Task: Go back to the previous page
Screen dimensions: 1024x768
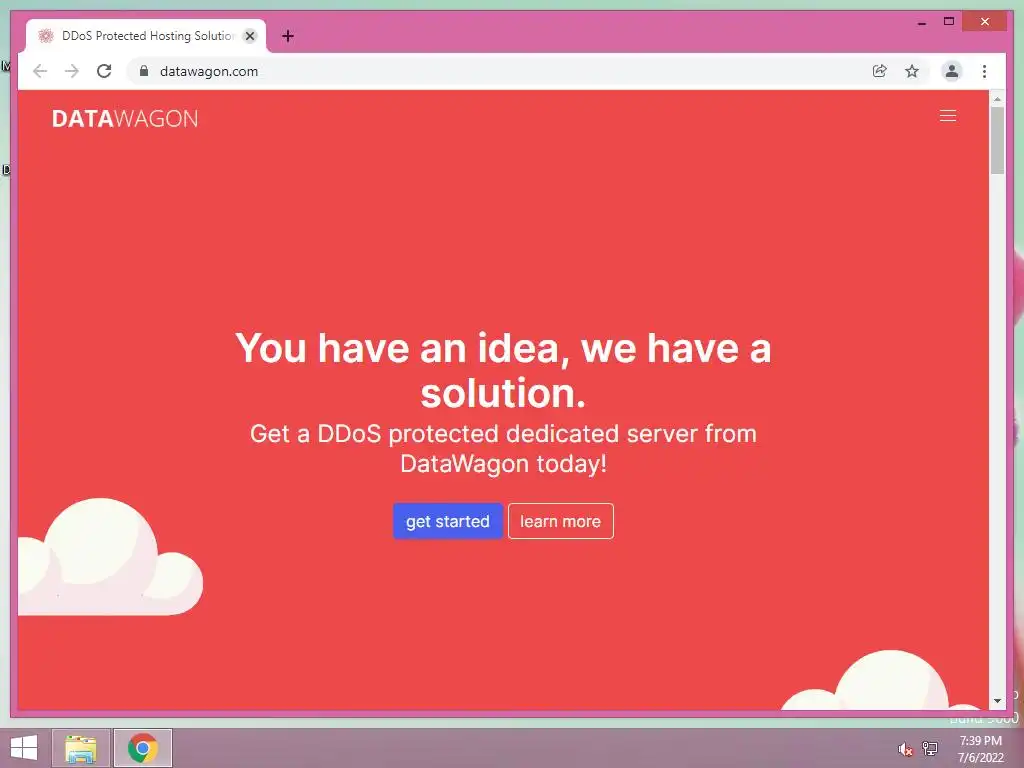Action: click(40, 71)
